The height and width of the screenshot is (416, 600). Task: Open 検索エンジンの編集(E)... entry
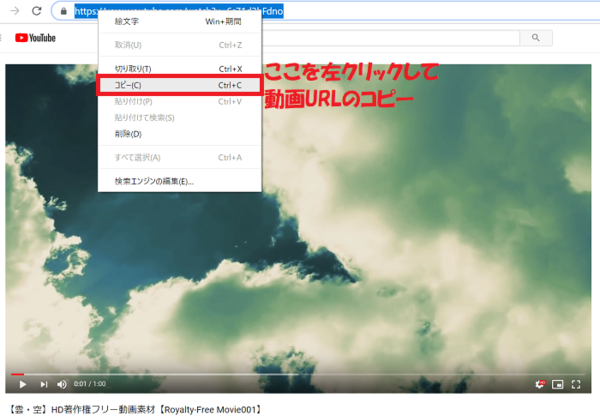[x=180, y=181]
